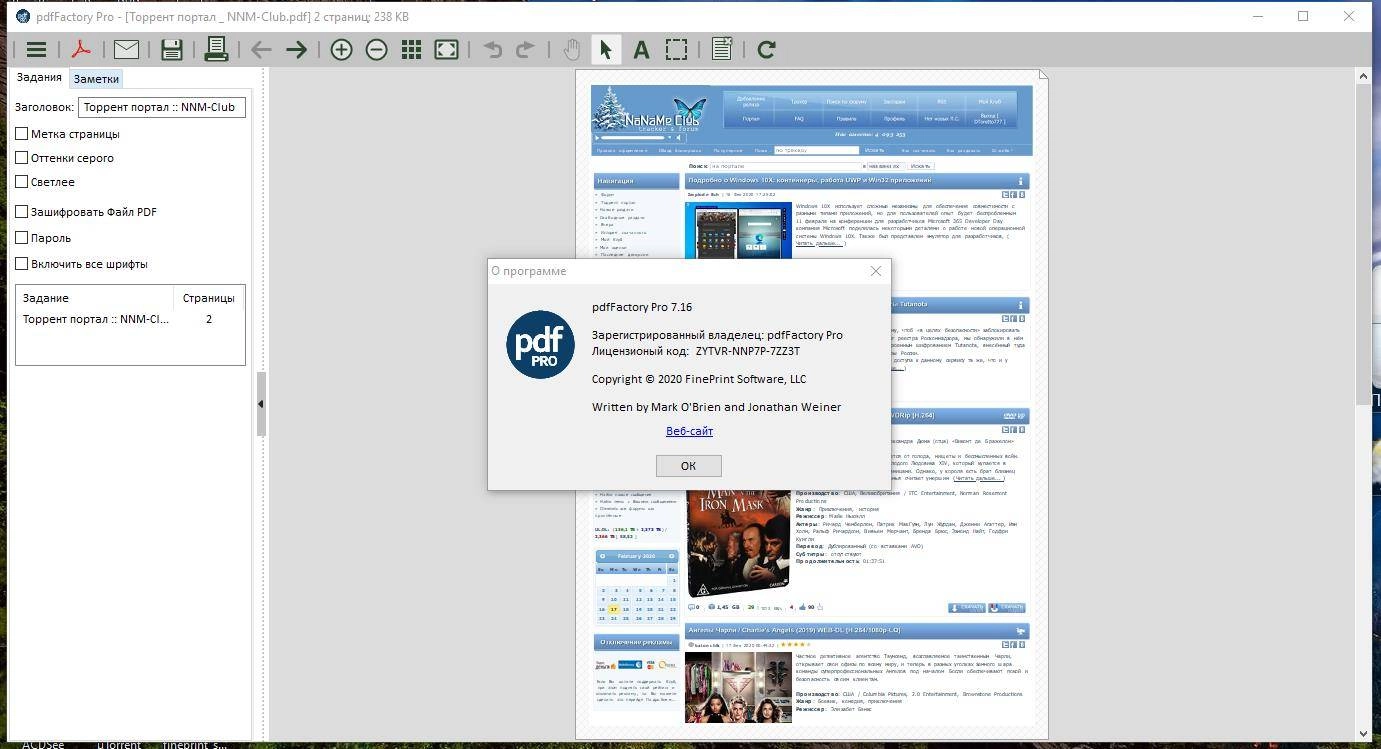Click OK button in About dialog
The image size is (1381, 749).
(x=688, y=465)
